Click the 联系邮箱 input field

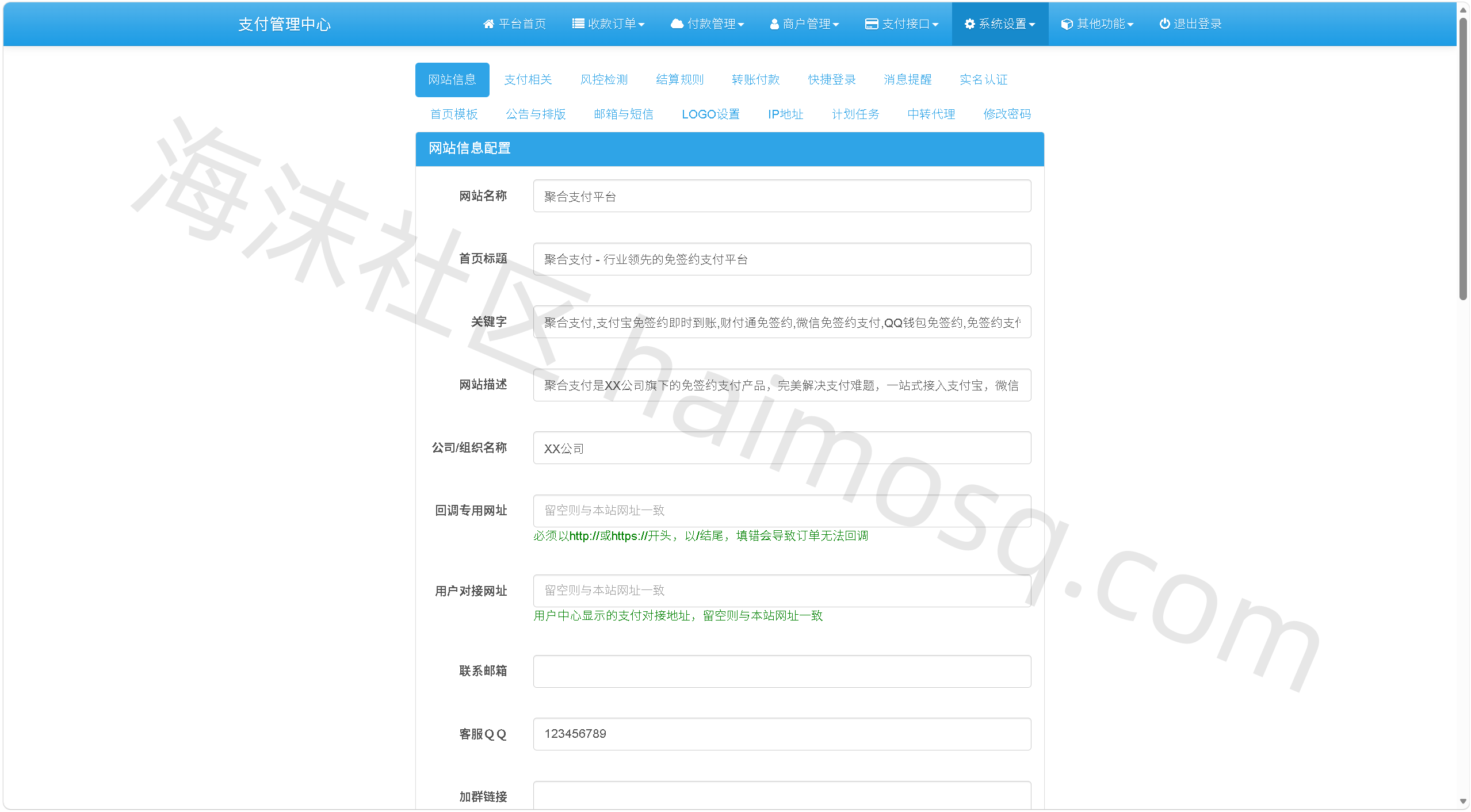782,671
